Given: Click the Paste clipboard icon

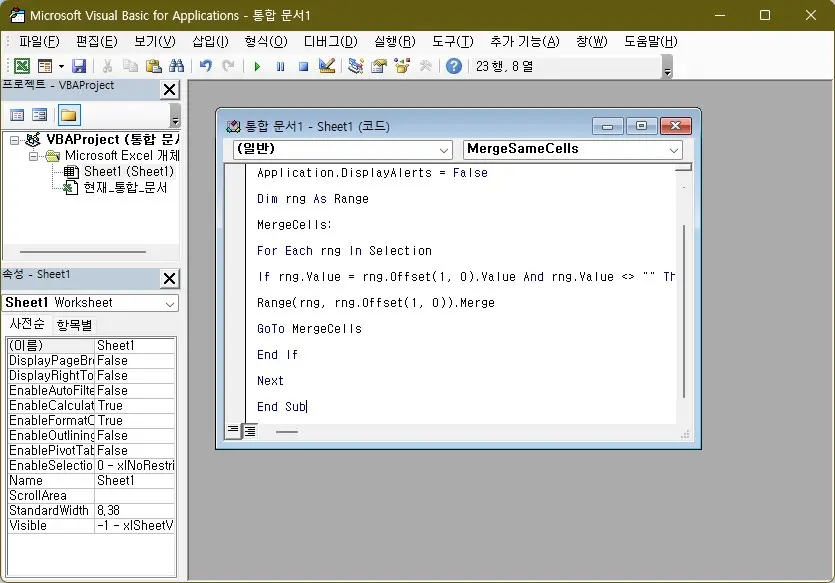Looking at the screenshot, I should coord(153,66).
